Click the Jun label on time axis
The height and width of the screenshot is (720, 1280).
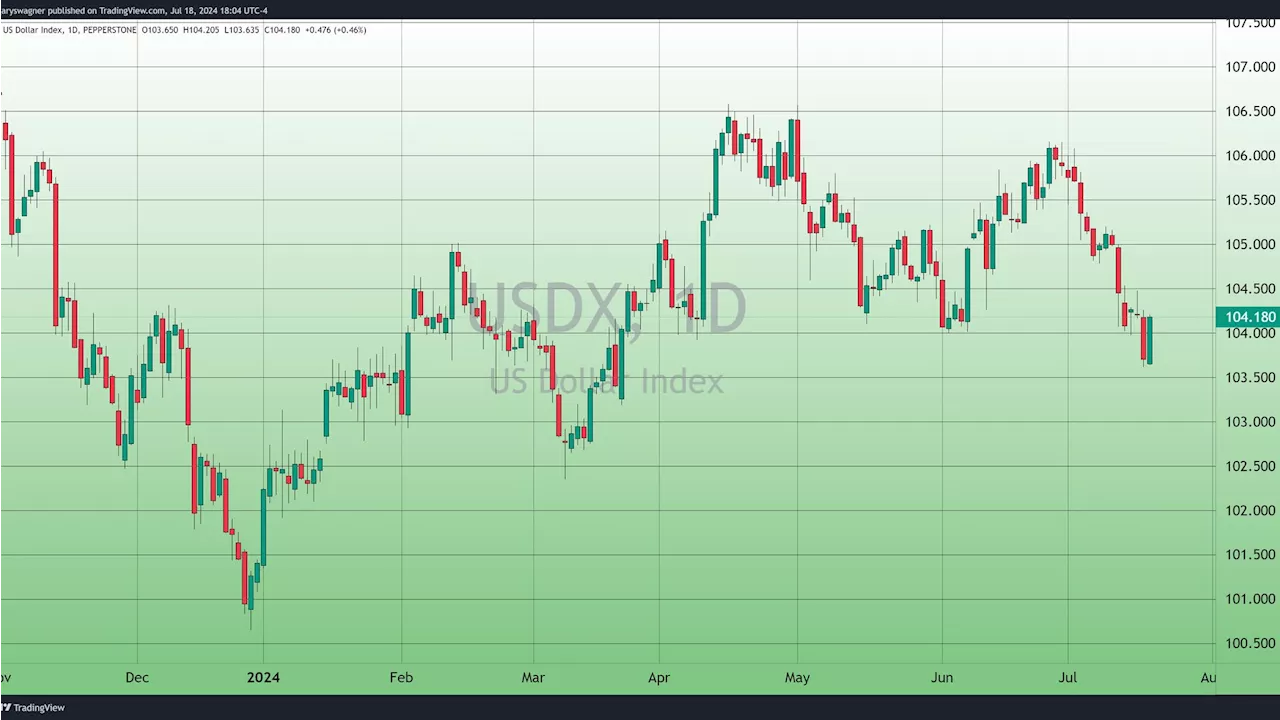[x=942, y=677]
